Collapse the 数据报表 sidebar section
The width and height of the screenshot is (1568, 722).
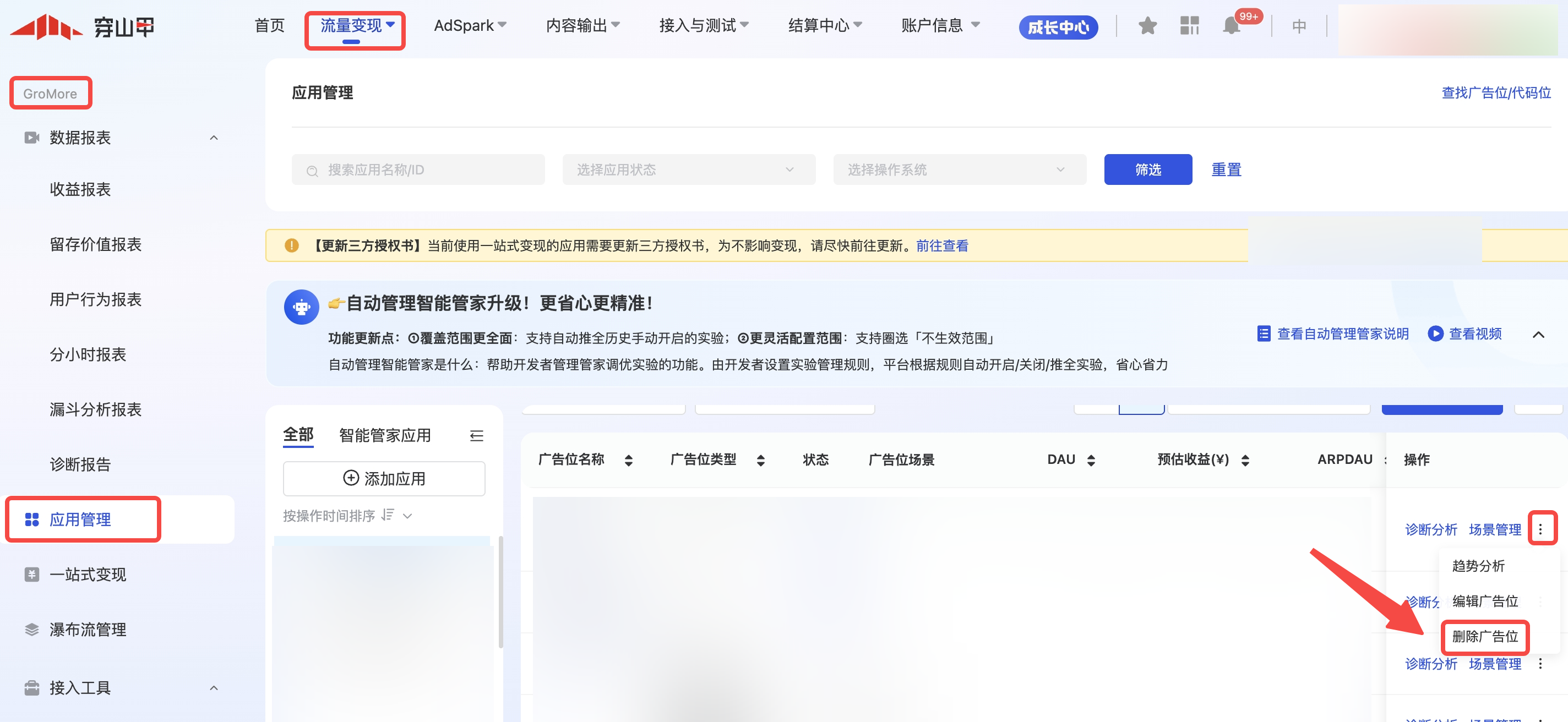point(214,138)
